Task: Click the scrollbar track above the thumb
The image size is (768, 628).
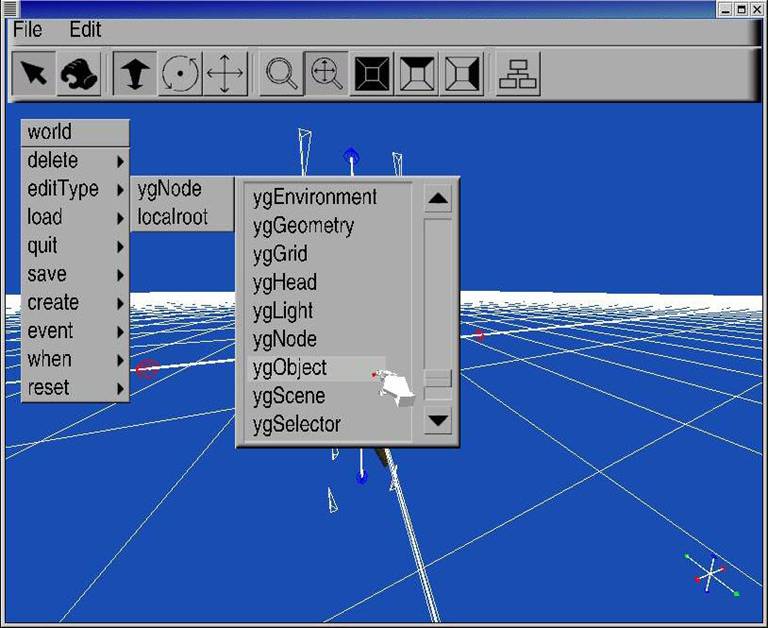Action: (x=437, y=294)
